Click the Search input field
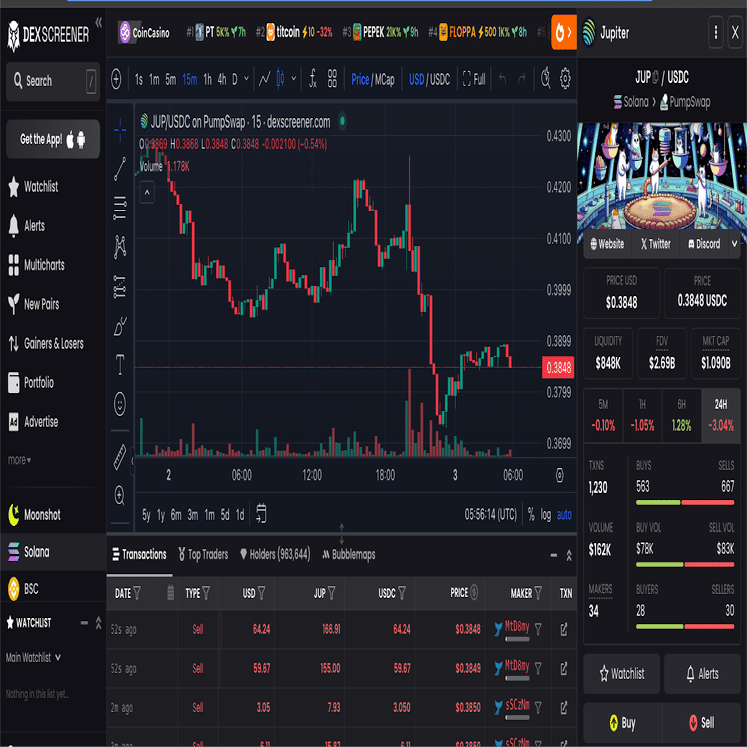This screenshot has height=747, width=747. click(x=53, y=81)
